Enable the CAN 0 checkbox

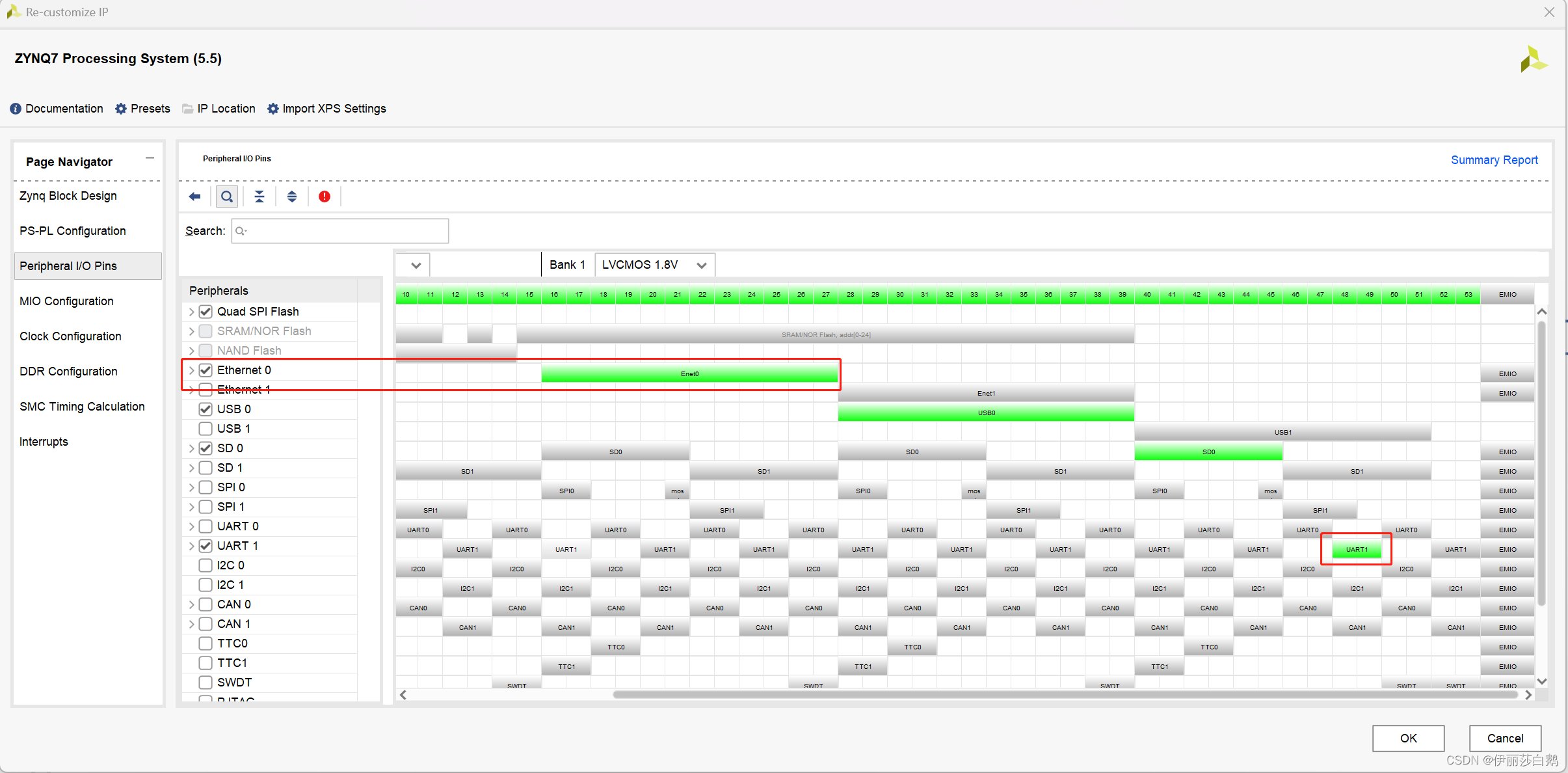click(x=206, y=604)
